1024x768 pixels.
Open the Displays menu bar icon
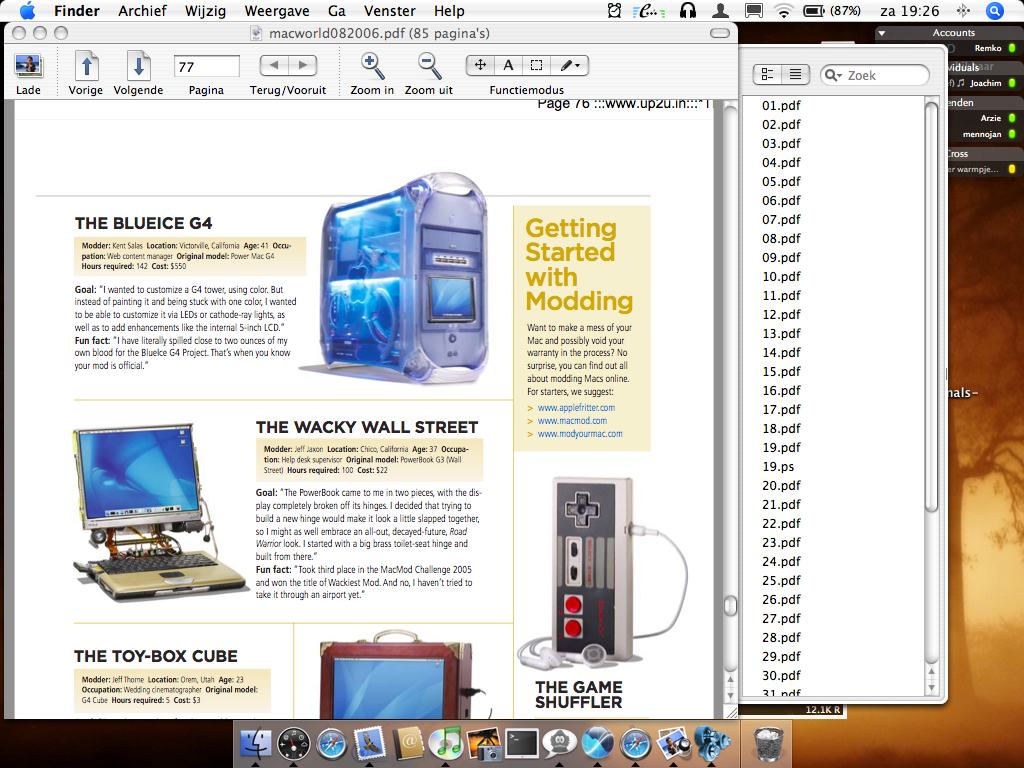[x=754, y=10]
